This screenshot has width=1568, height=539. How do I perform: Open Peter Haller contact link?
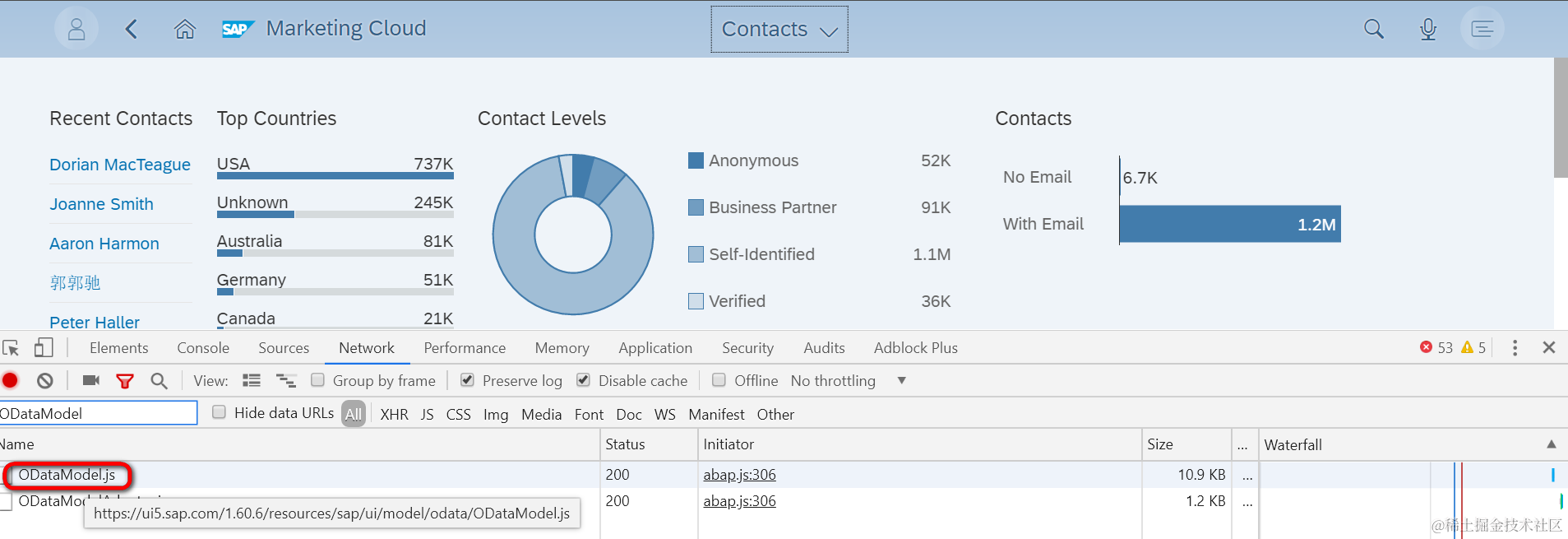pyautogui.click(x=95, y=322)
